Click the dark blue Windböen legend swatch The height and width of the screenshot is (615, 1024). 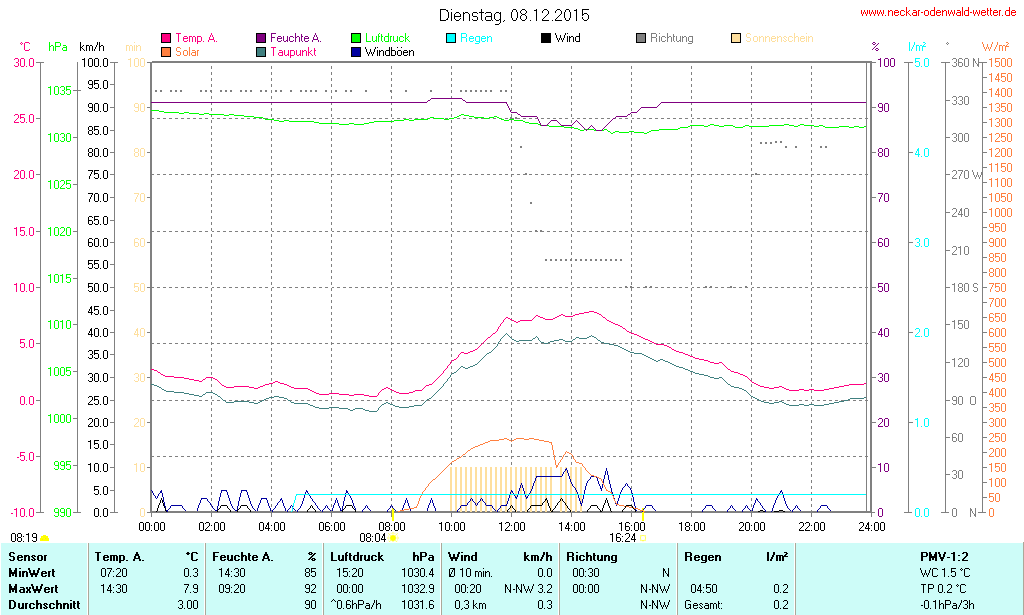click(x=356, y=51)
